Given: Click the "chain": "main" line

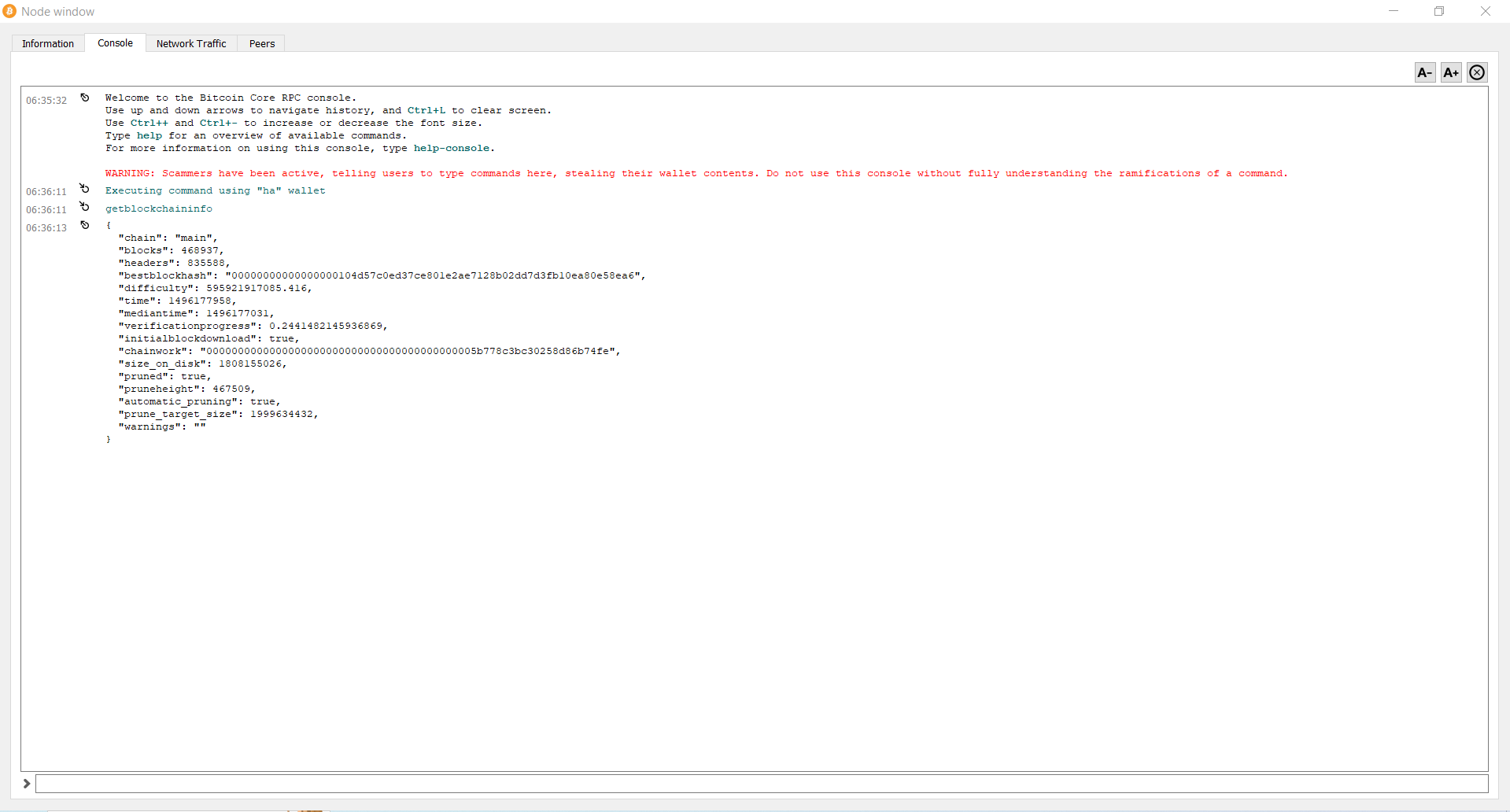Looking at the screenshot, I should (x=168, y=238).
